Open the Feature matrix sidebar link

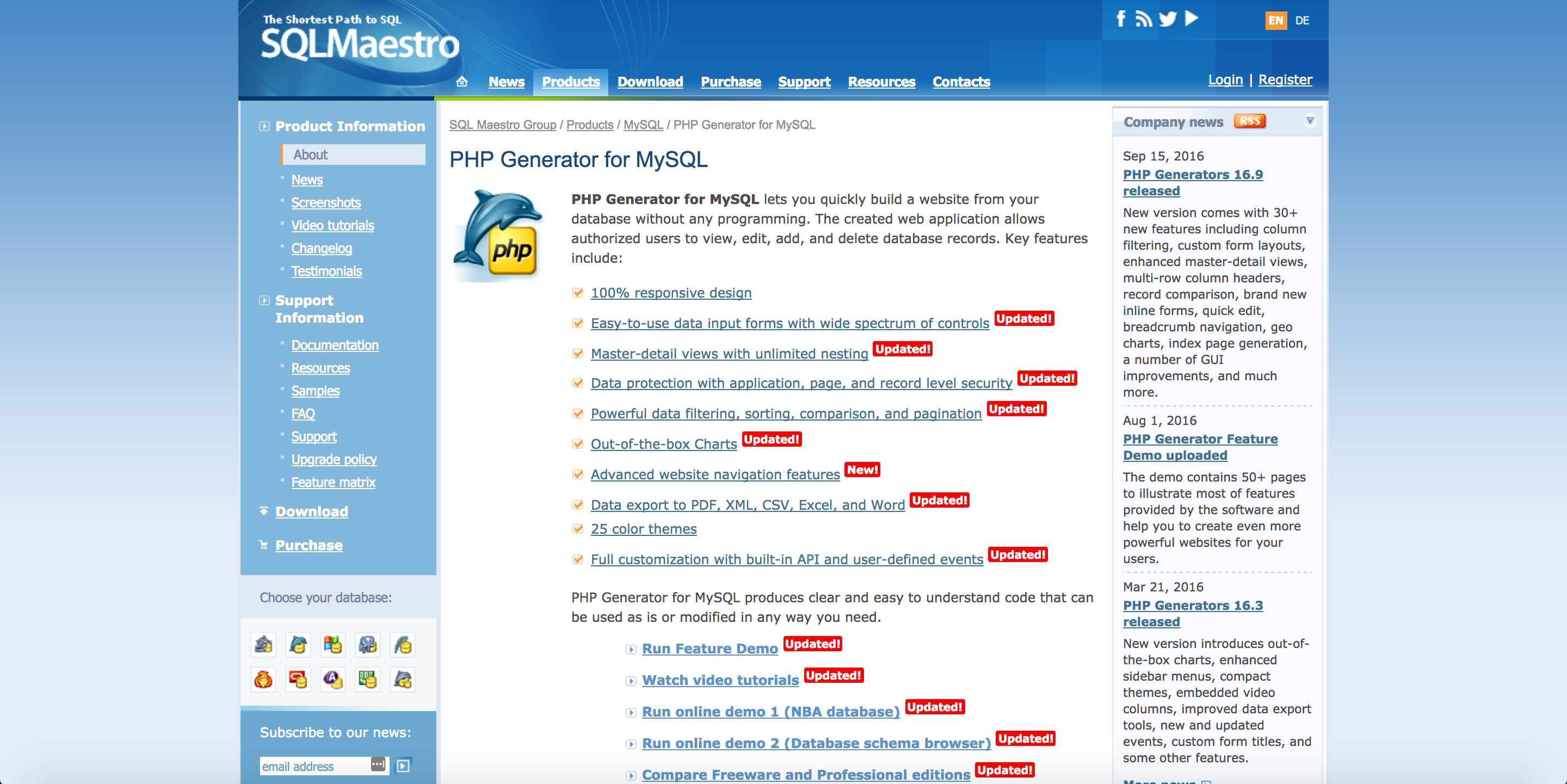[333, 483]
